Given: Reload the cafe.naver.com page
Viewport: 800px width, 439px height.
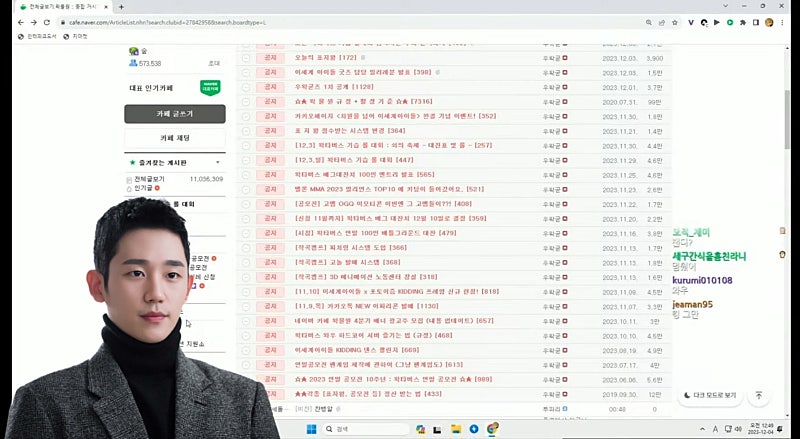Looking at the screenshot, I should point(47,22).
